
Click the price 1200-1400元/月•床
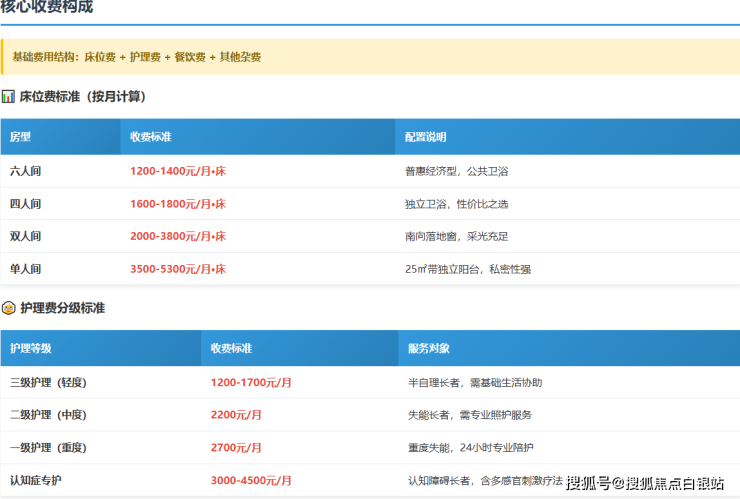[x=178, y=171]
